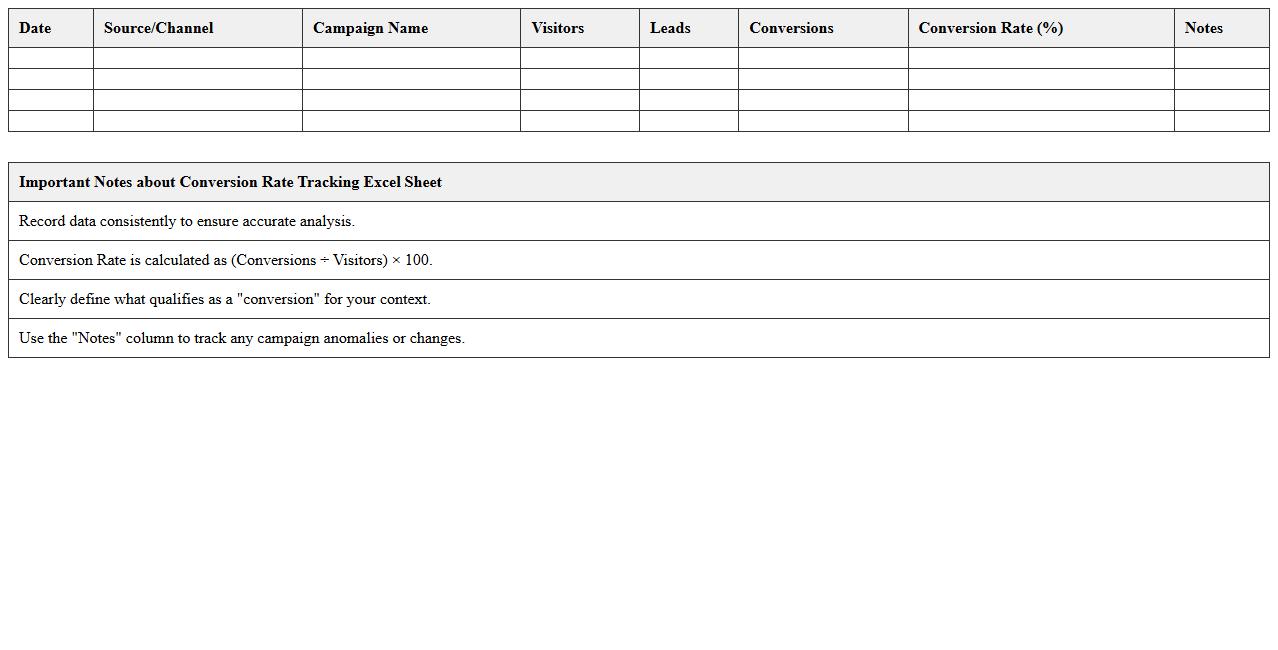Select the Source/Channel column header
1278x650 pixels.
(197, 28)
